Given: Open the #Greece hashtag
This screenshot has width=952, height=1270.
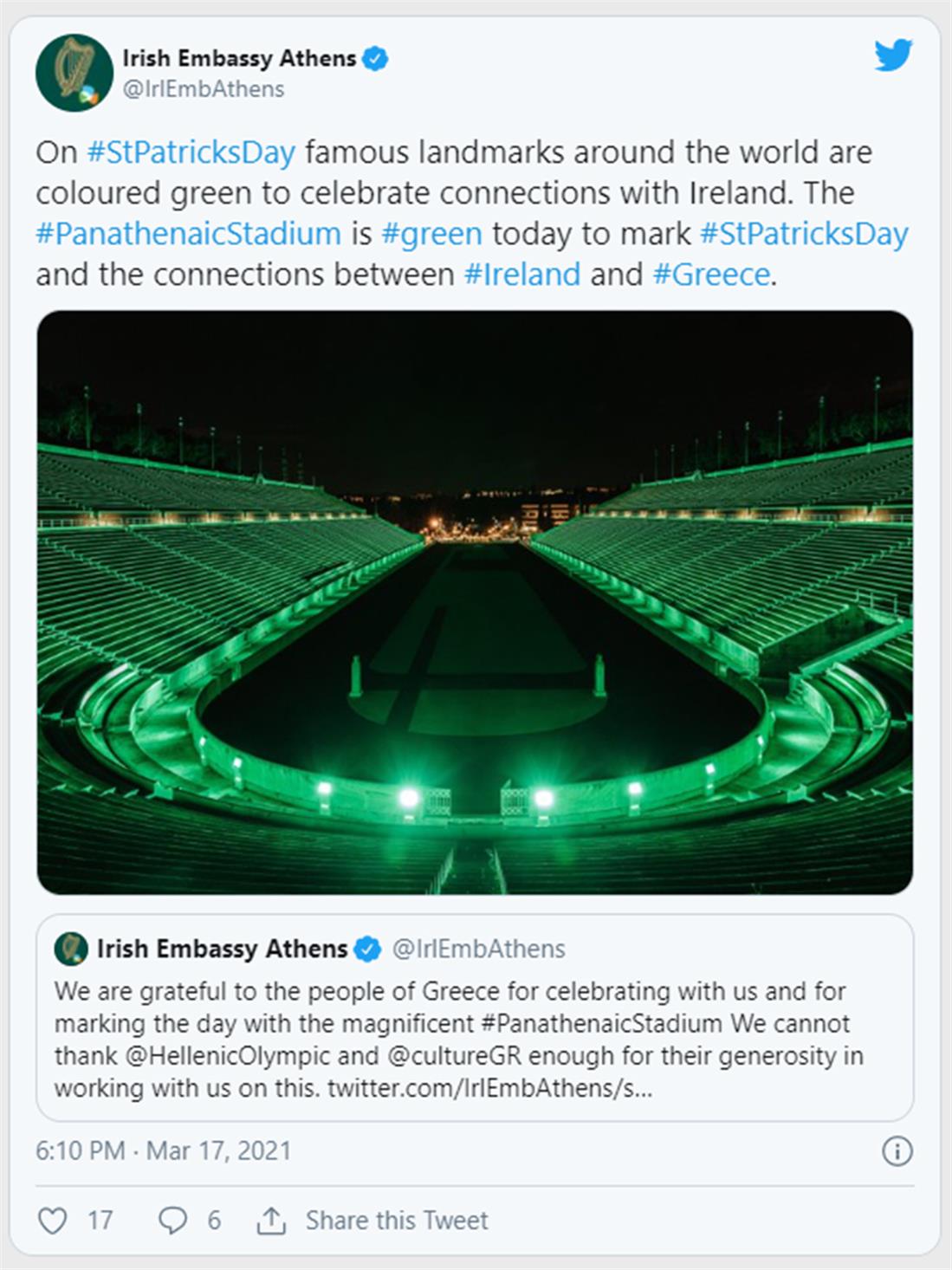Looking at the screenshot, I should [711, 275].
